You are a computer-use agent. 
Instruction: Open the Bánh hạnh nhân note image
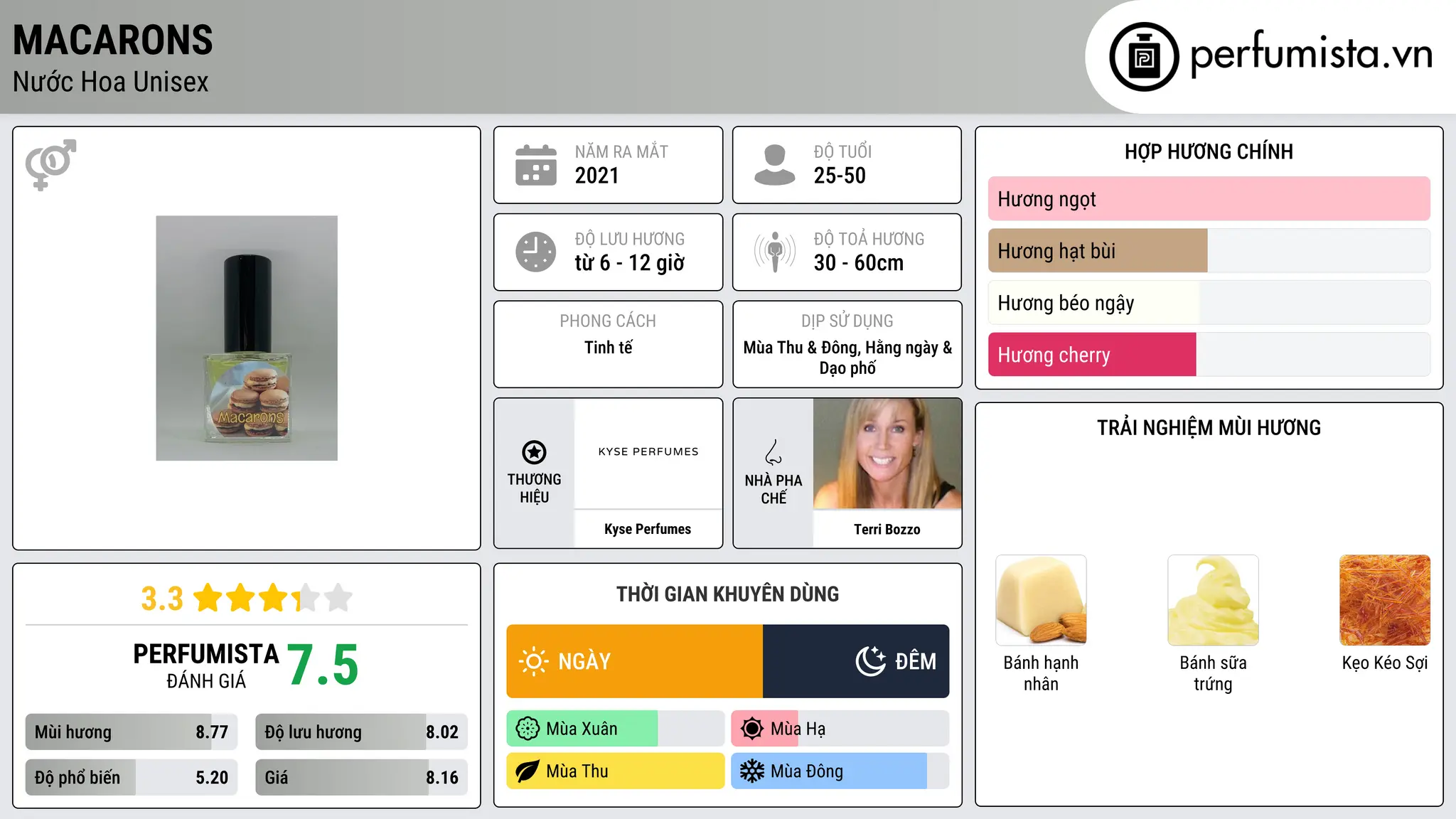pos(1041,600)
